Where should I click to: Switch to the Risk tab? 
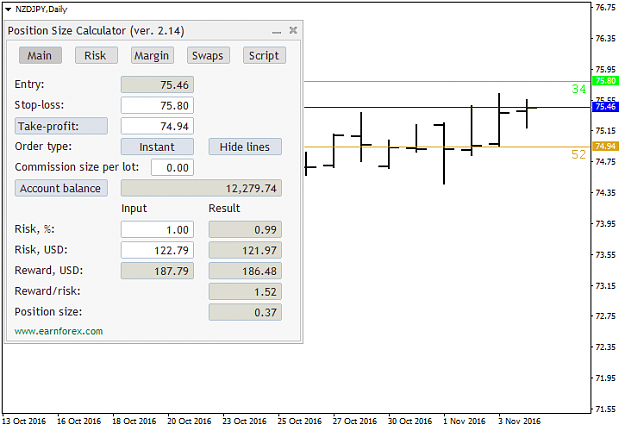click(x=96, y=55)
